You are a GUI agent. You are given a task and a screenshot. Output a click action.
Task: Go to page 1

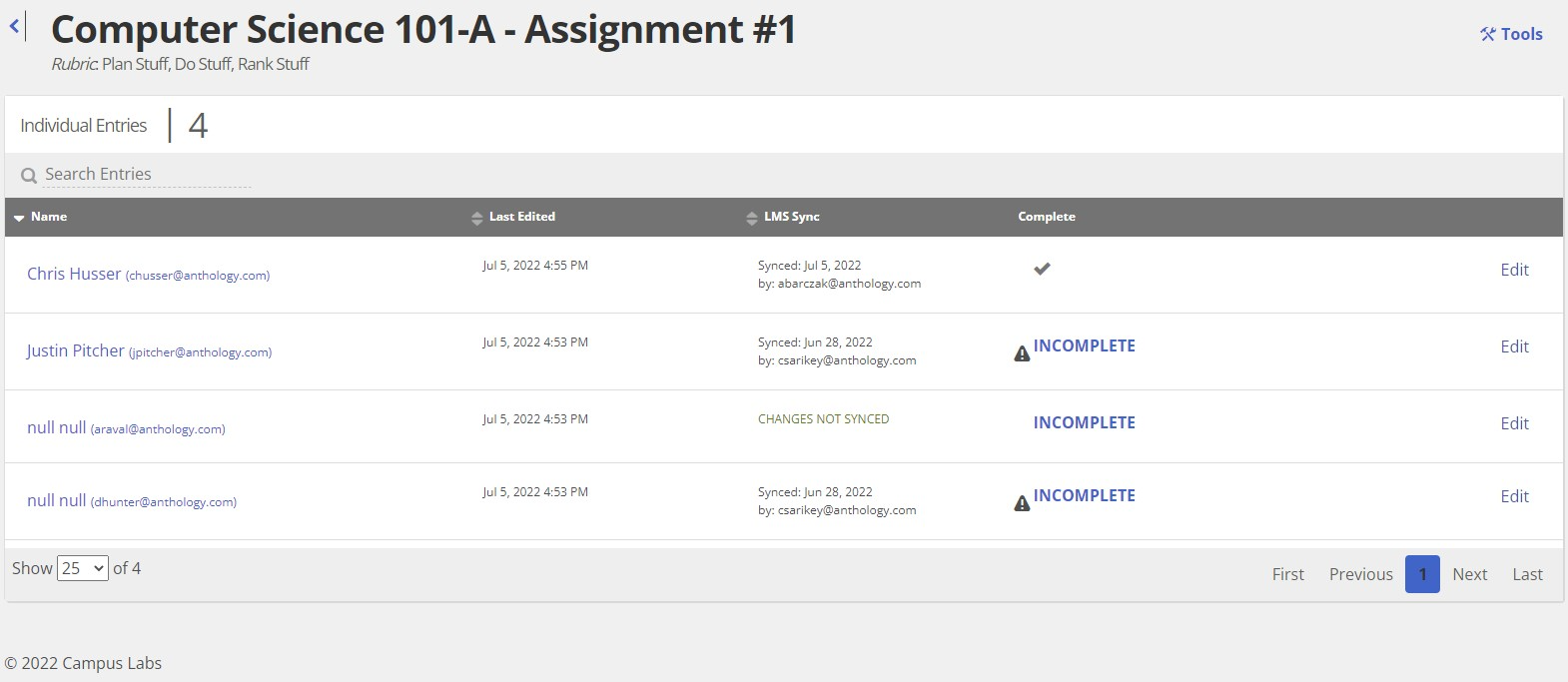click(1422, 574)
